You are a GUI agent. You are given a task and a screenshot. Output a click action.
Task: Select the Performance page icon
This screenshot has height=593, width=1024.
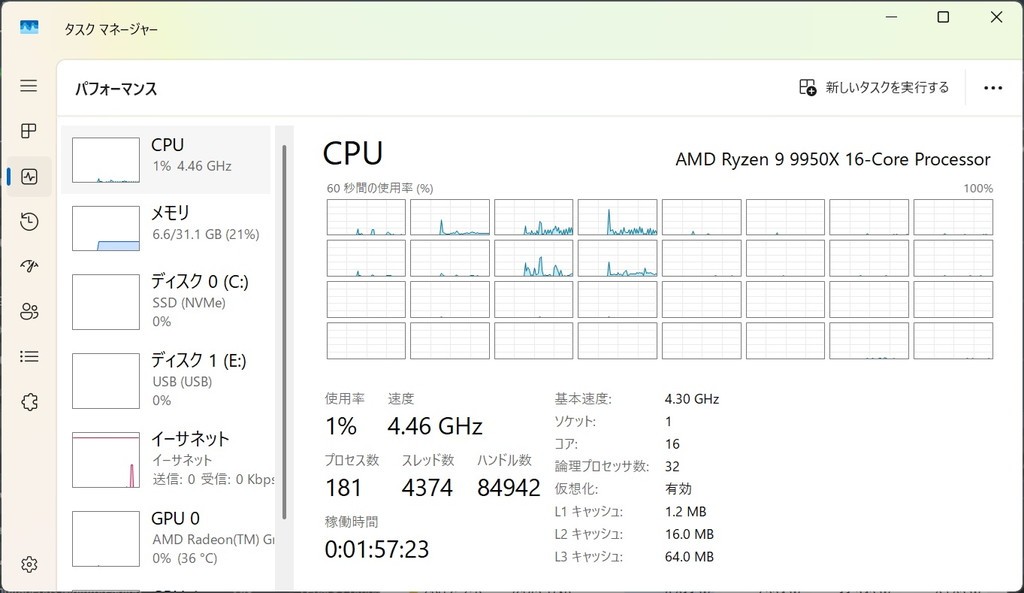click(28, 177)
